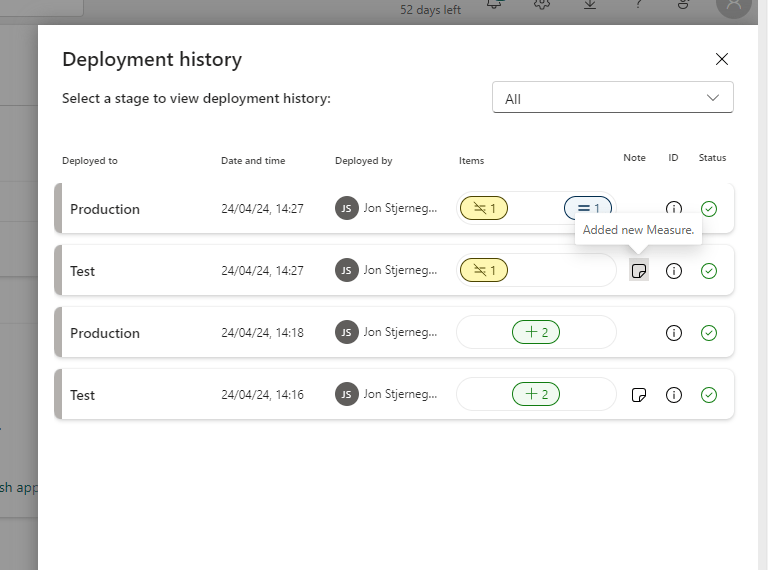Click the 'Date and time' column header
This screenshot has width=768, height=570.
[x=253, y=160]
